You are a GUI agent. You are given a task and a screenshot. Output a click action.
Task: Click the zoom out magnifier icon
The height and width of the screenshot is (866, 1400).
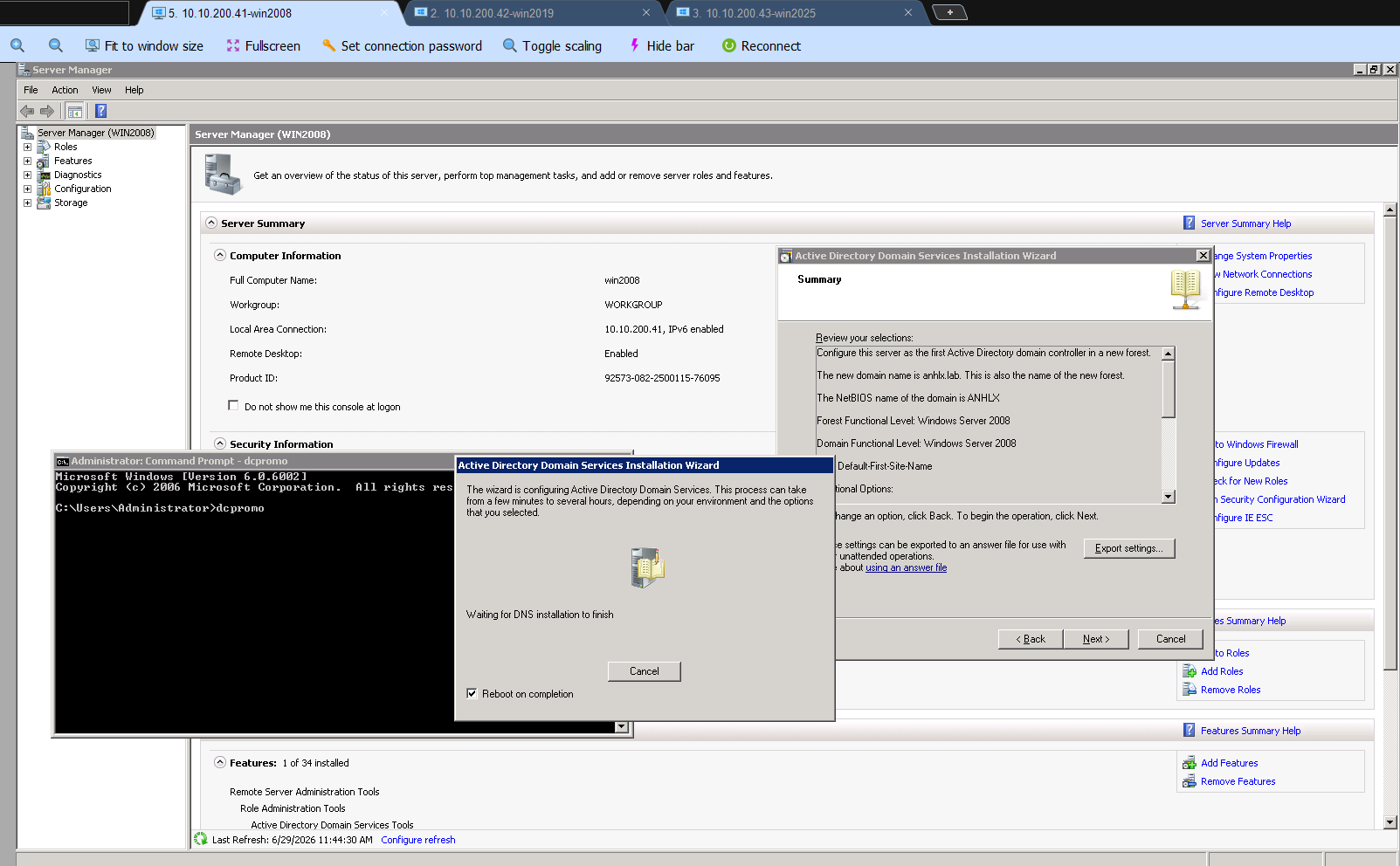click(56, 45)
